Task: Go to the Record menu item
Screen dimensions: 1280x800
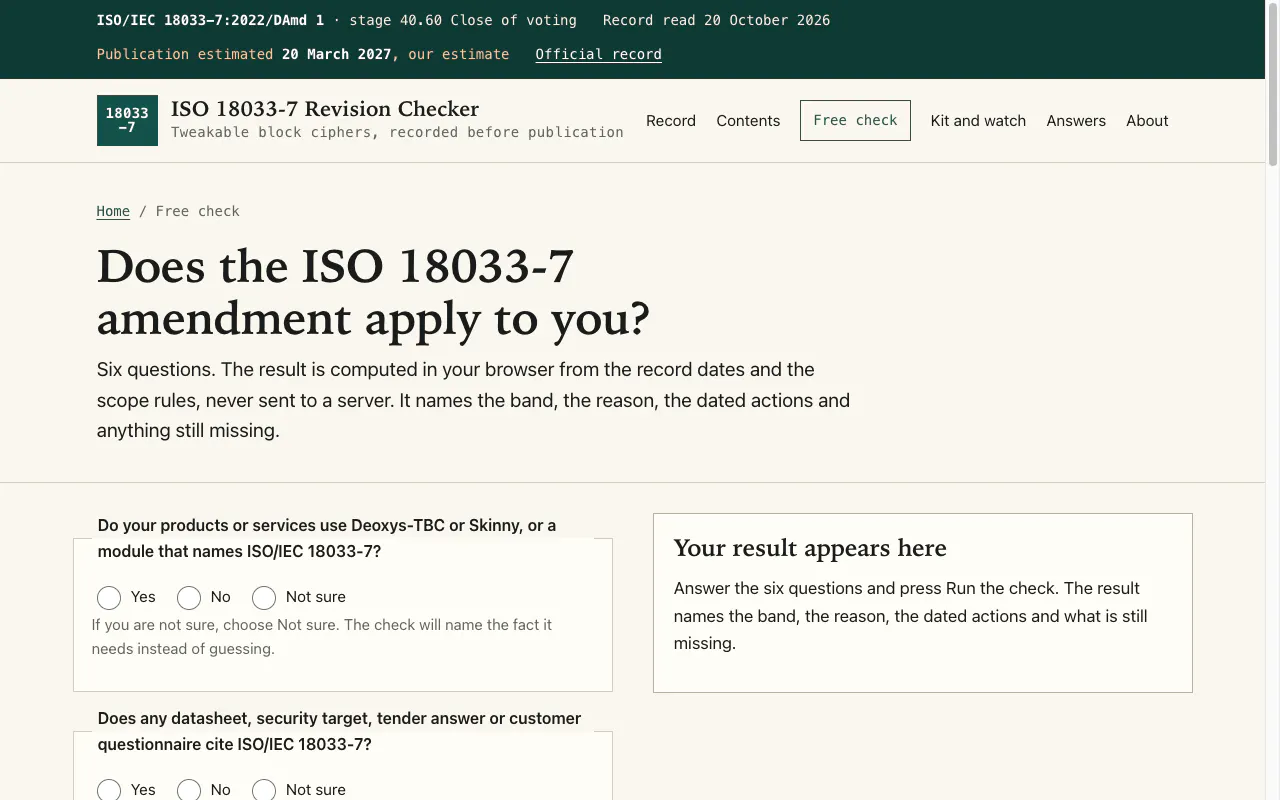Action: (671, 121)
